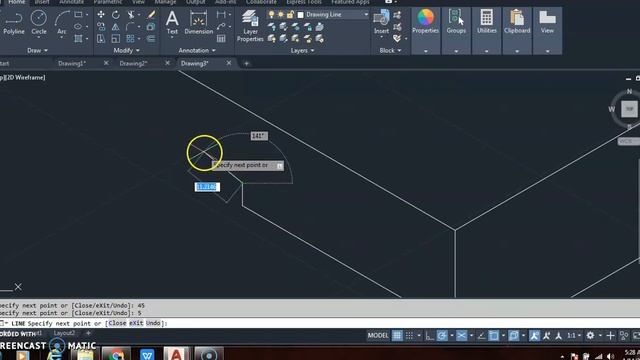The width and height of the screenshot is (640, 360).
Task: Select the Hatch tool in Draw panel
Action: pyautogui.click(x=78, y=39)
